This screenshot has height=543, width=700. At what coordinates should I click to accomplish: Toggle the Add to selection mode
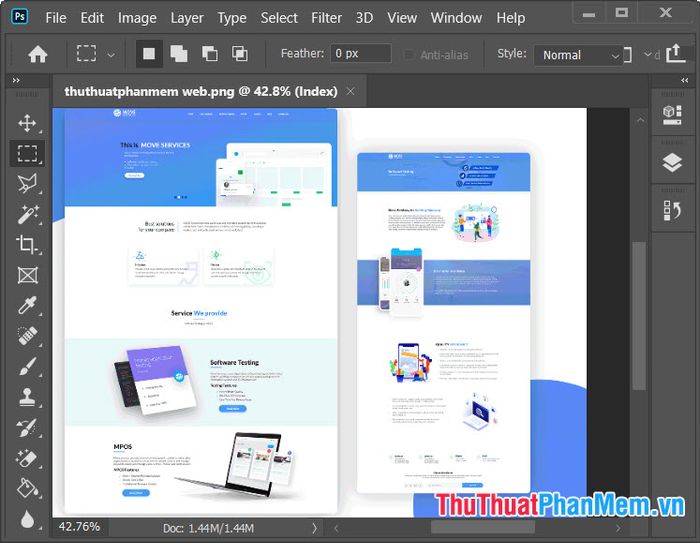179,54
